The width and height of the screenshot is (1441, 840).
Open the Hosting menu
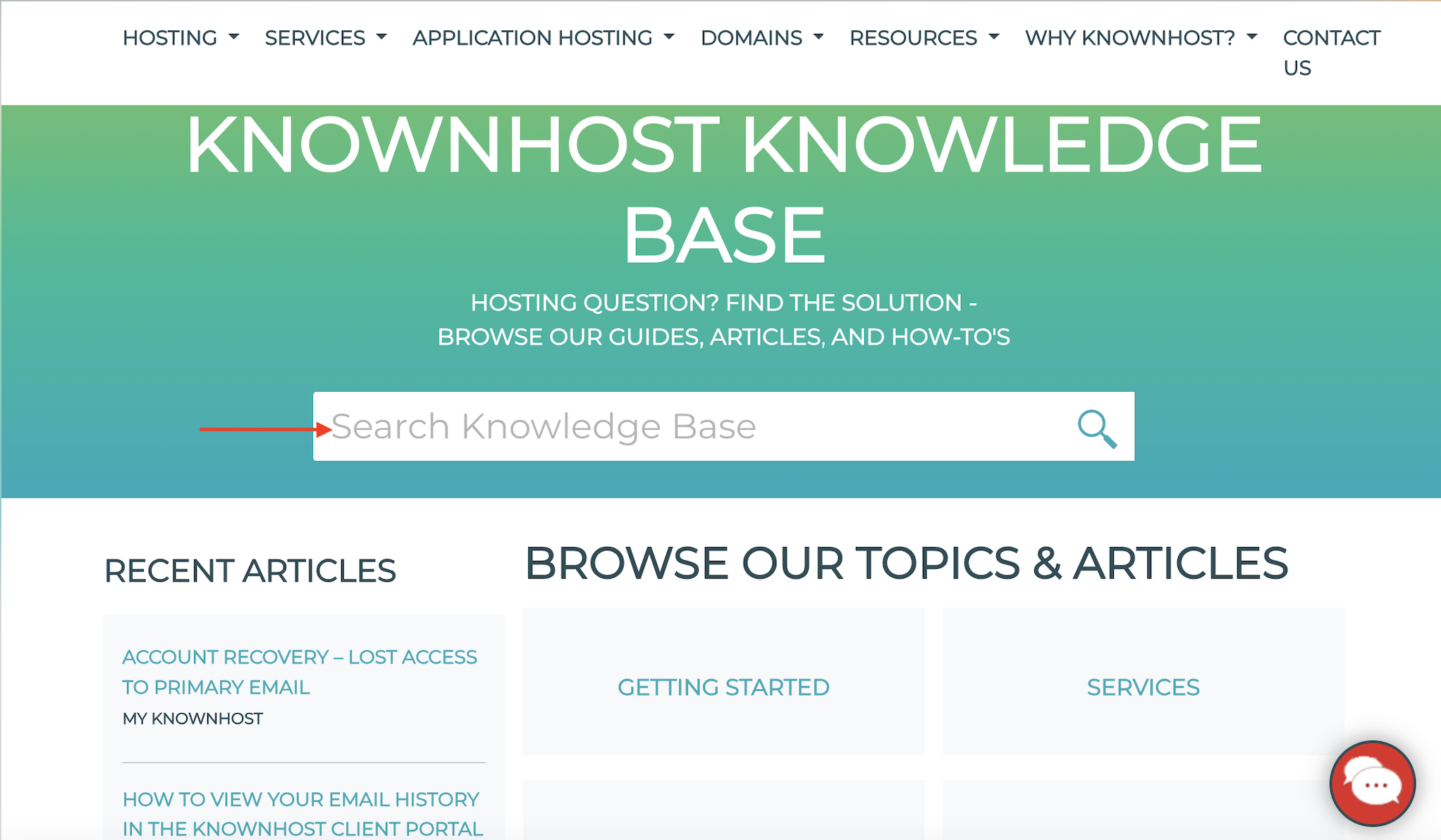[180, 37]
